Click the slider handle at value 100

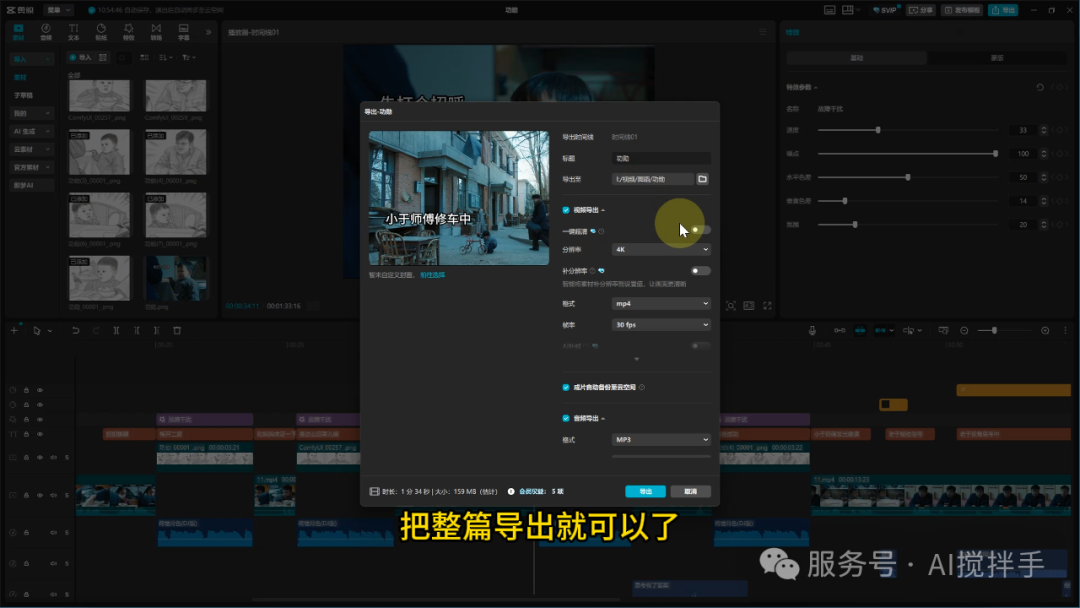click(x=995, y=154)
